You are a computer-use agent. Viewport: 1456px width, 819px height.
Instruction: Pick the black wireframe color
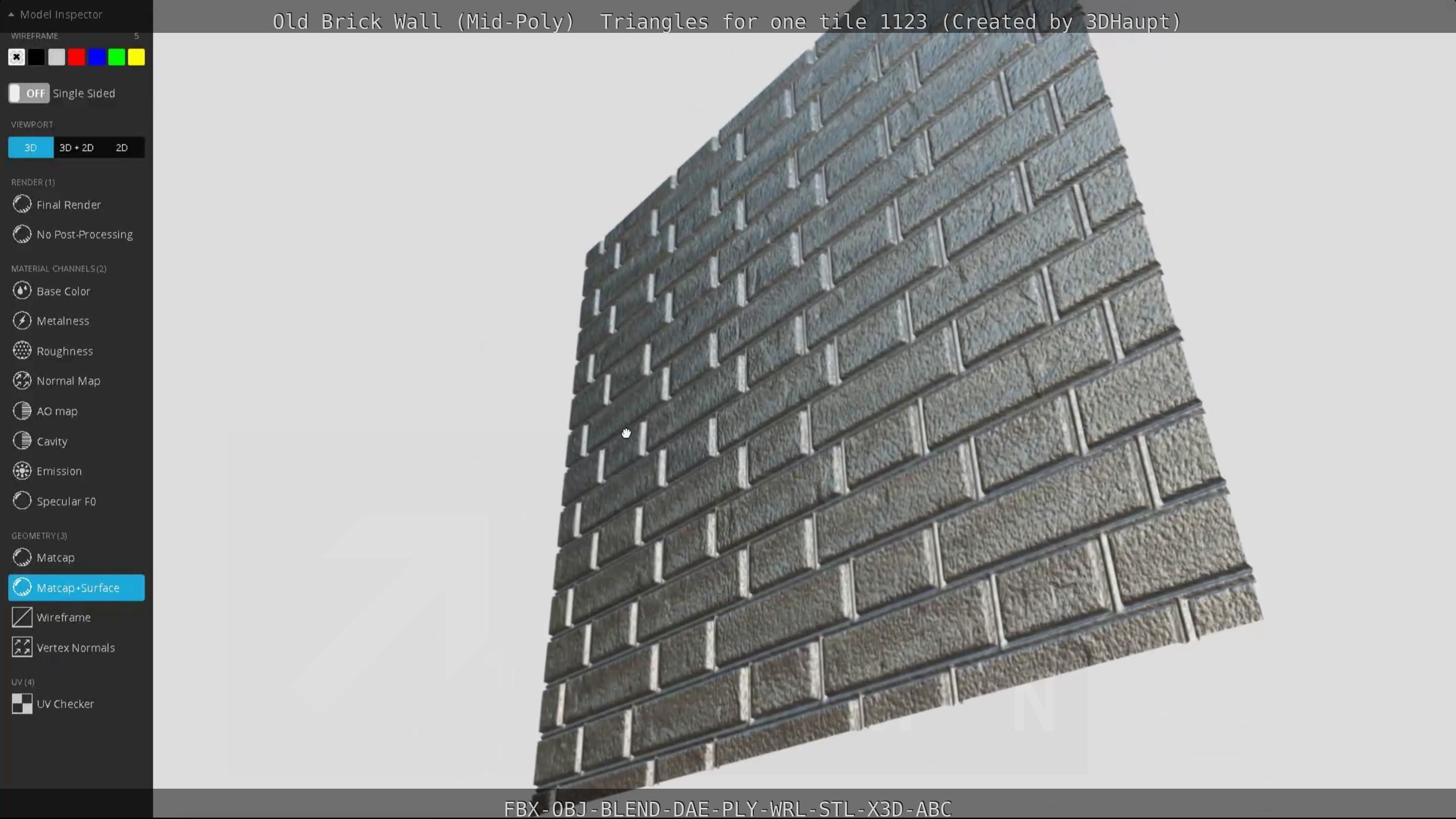point(36,57)
